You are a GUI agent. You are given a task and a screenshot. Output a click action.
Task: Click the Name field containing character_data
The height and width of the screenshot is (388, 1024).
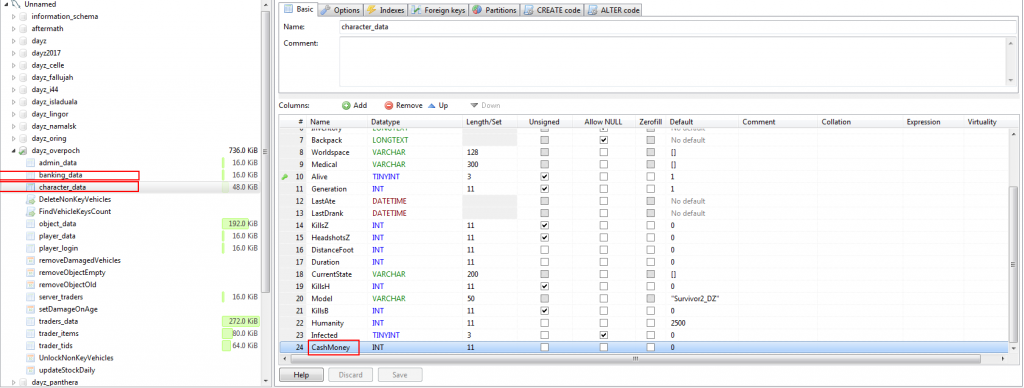coord(679,28)
